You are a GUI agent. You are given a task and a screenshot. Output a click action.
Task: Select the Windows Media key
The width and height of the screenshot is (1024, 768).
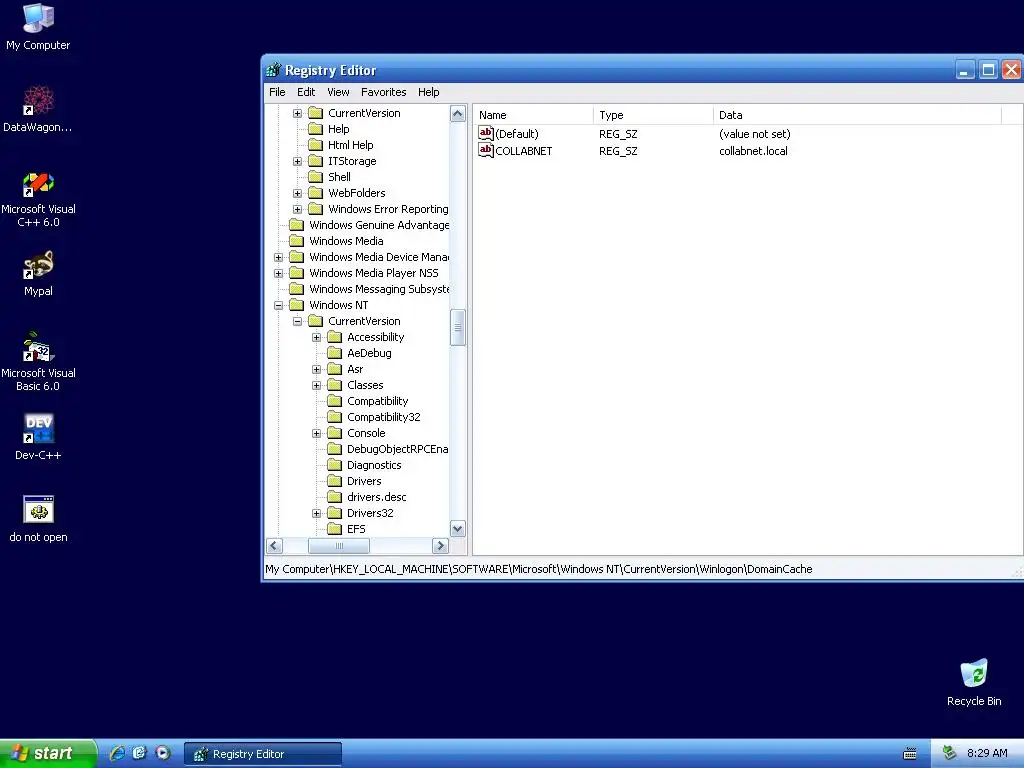346,241
